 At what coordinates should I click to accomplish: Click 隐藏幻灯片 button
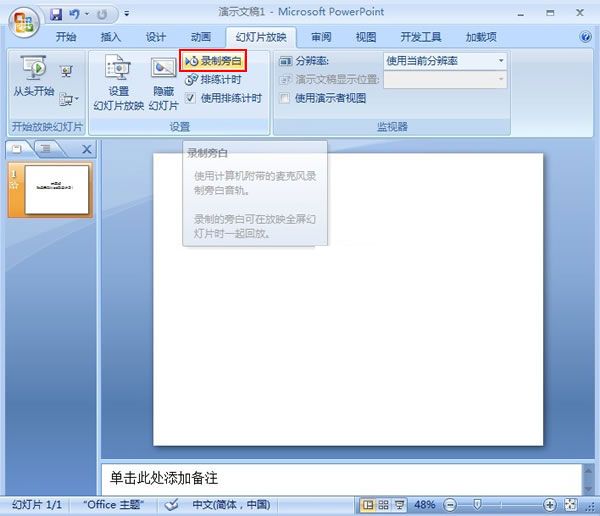(x=163, y=83)
